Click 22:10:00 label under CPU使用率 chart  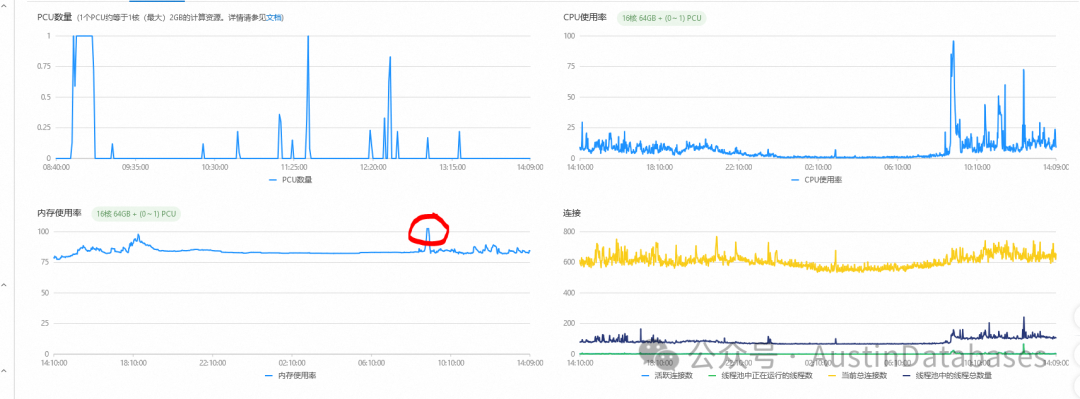click(739, 167)
